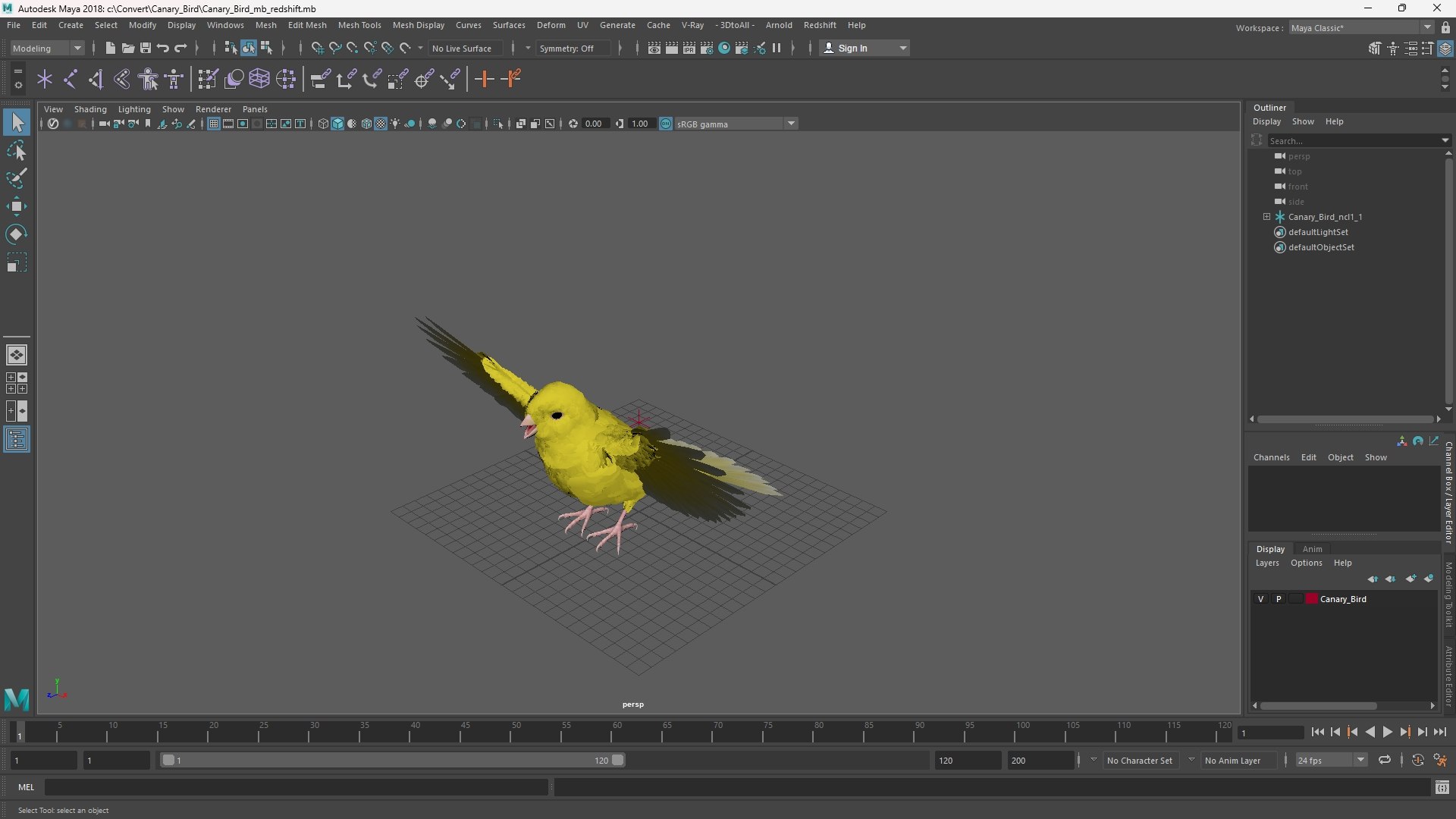Open the viewport Shading menu
1456x819 pixels.
(90, 109)
